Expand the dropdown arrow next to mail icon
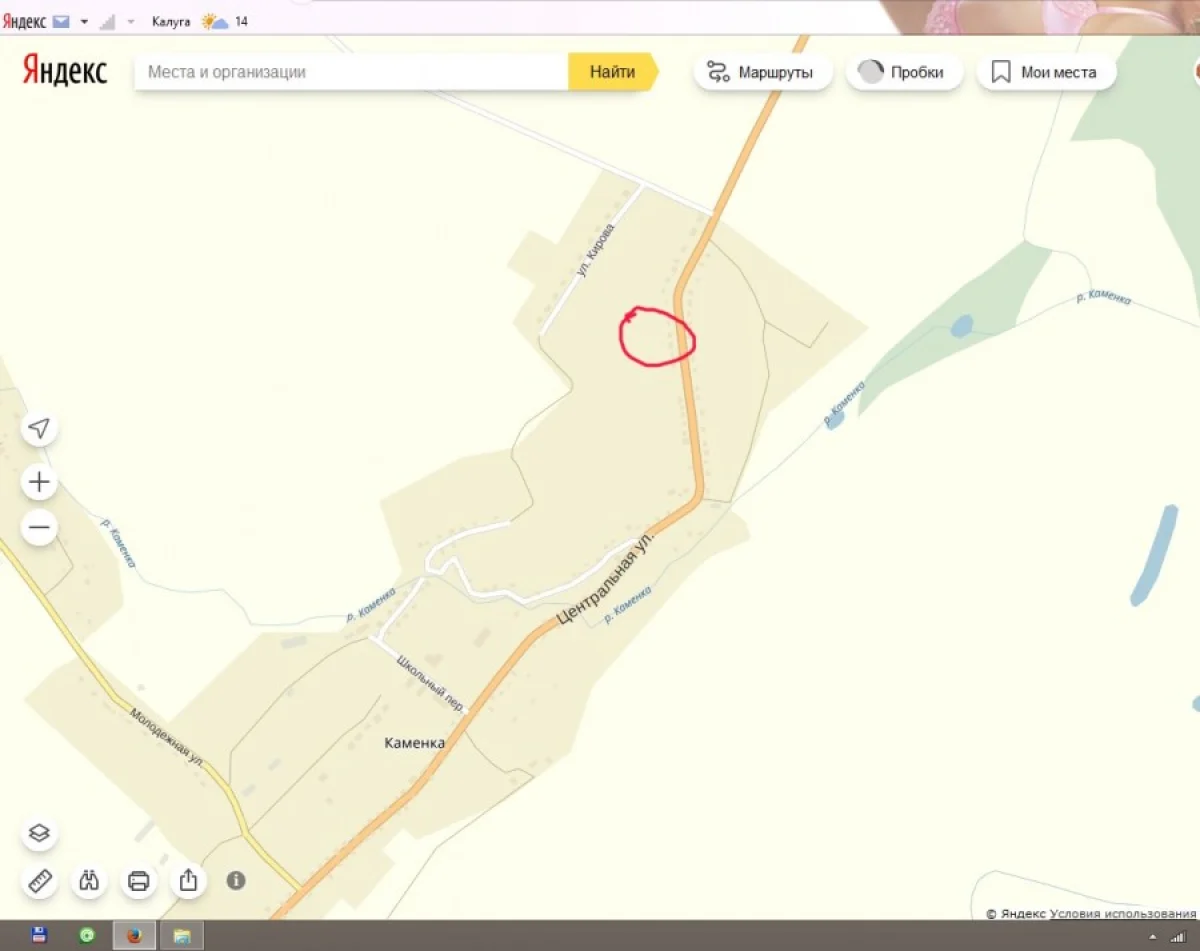Screen dimensions: 1200x951 (x=84, y=21)
